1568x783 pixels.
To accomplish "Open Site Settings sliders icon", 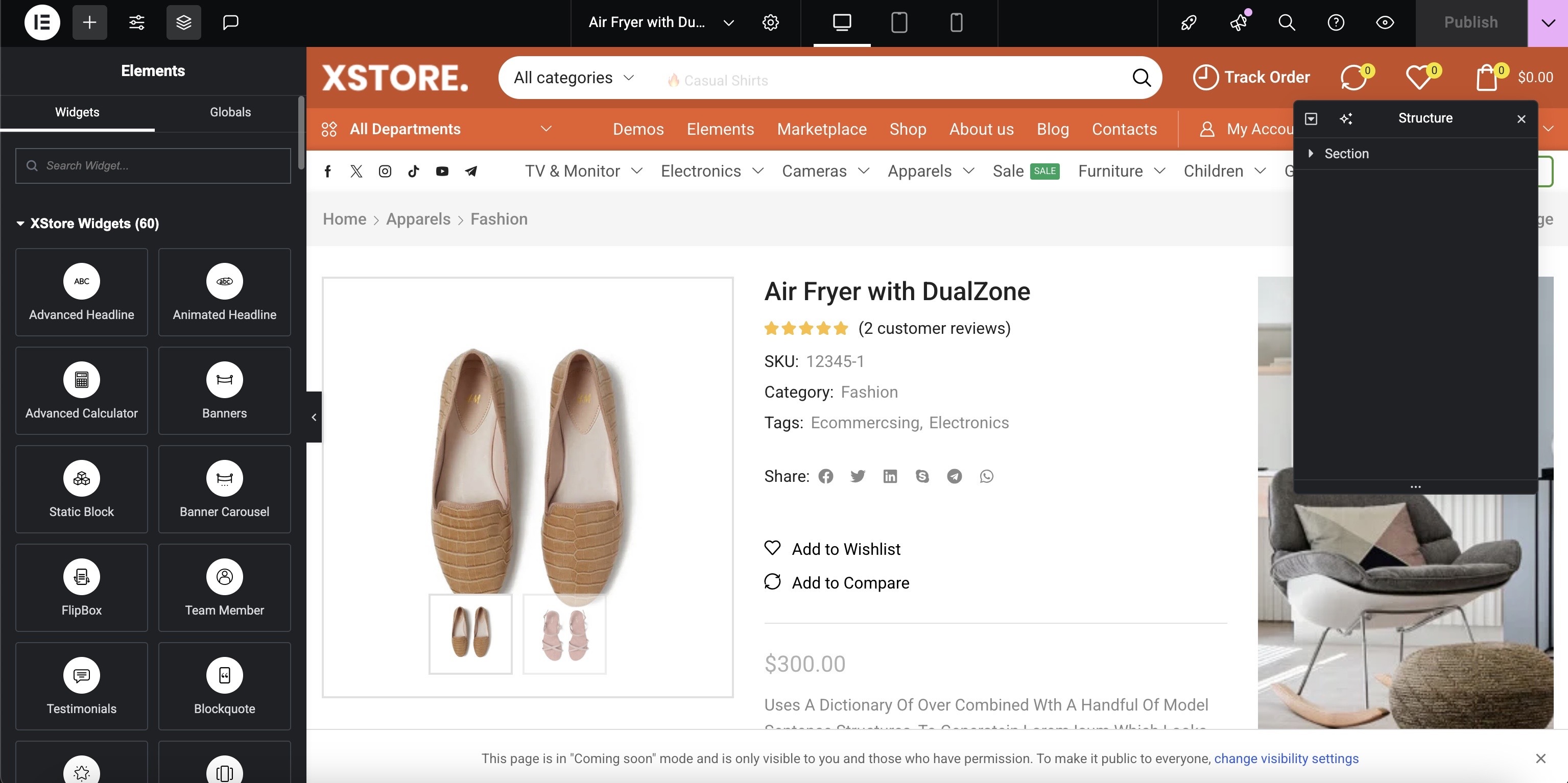I will [x=136, y=22].
